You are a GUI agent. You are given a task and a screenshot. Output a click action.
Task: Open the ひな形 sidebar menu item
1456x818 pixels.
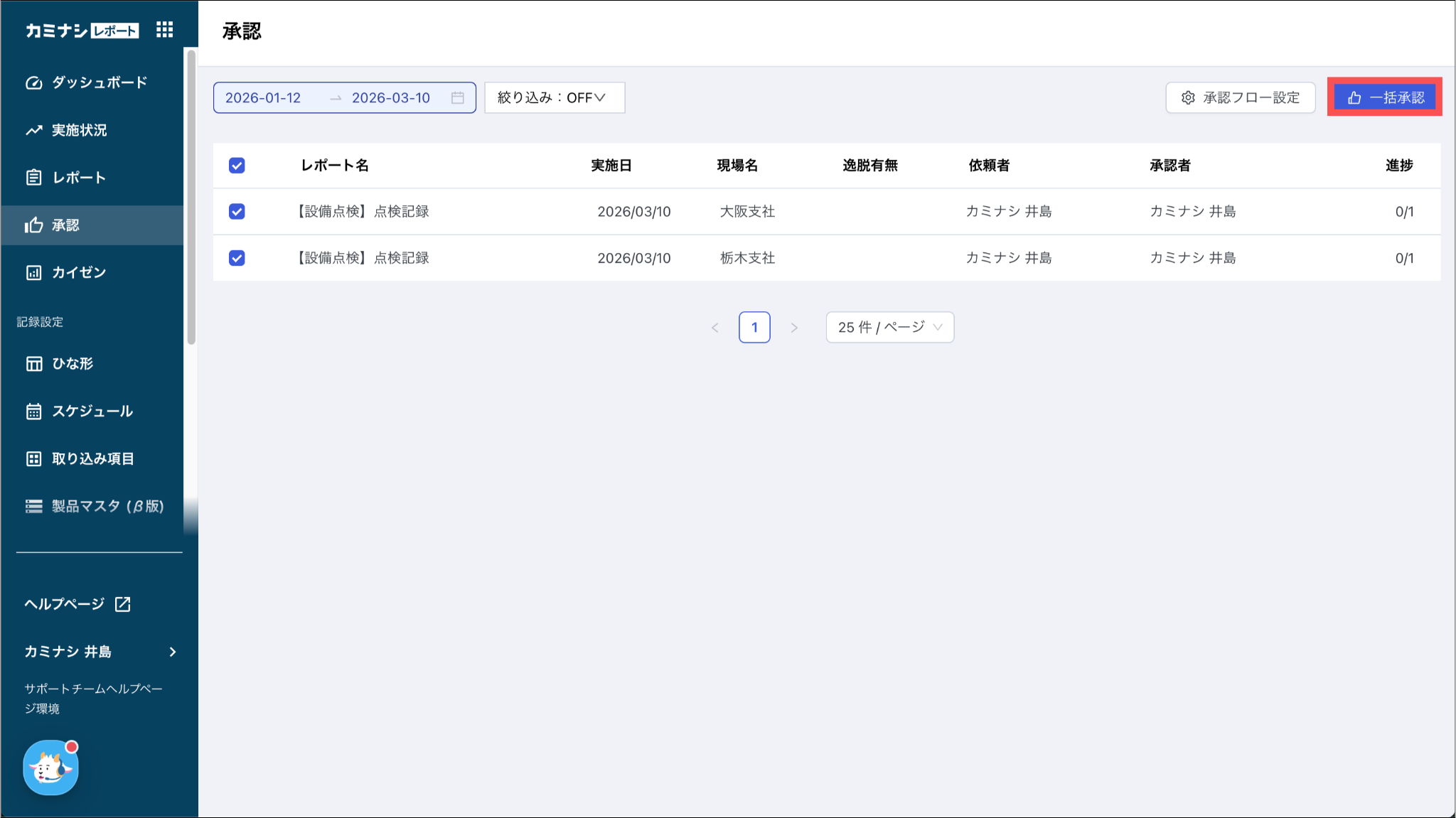coord(72,364)
